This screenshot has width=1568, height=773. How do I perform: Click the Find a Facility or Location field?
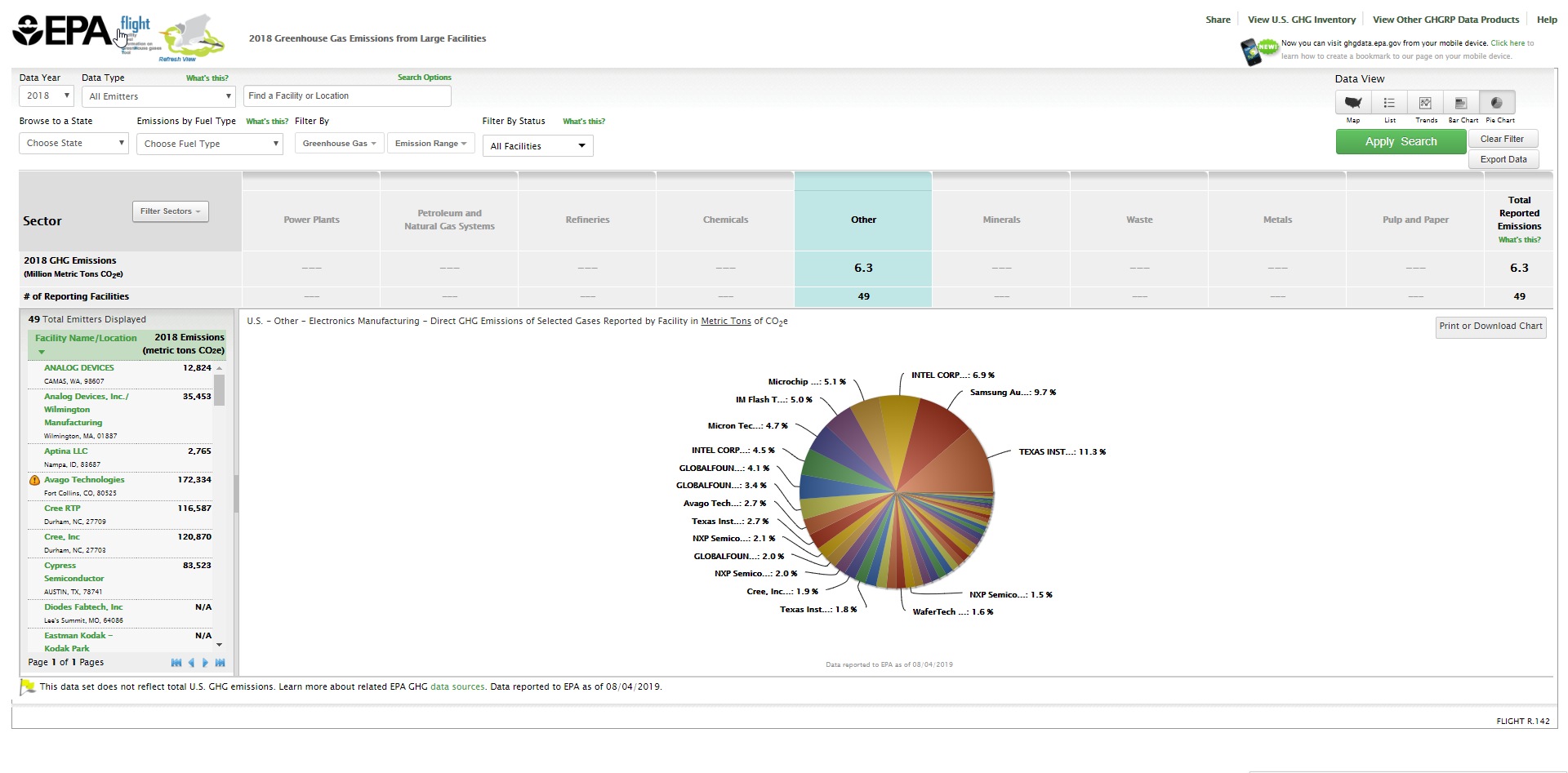347,96
